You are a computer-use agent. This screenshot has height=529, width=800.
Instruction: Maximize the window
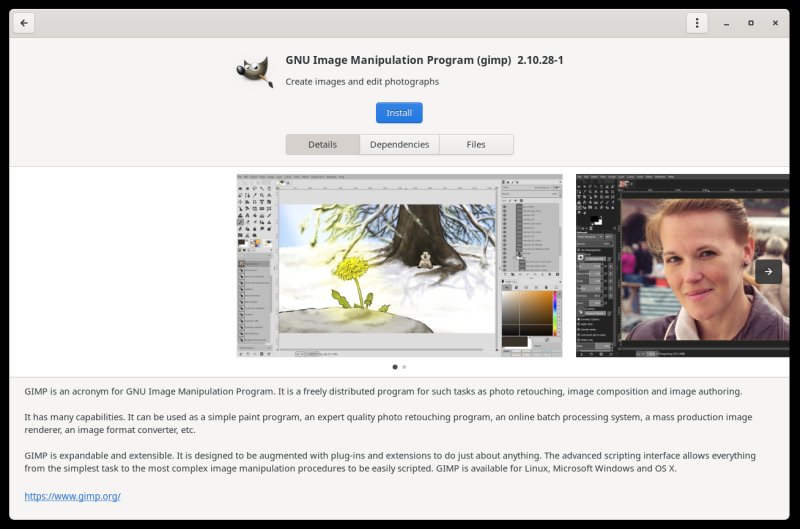(751, 23)
